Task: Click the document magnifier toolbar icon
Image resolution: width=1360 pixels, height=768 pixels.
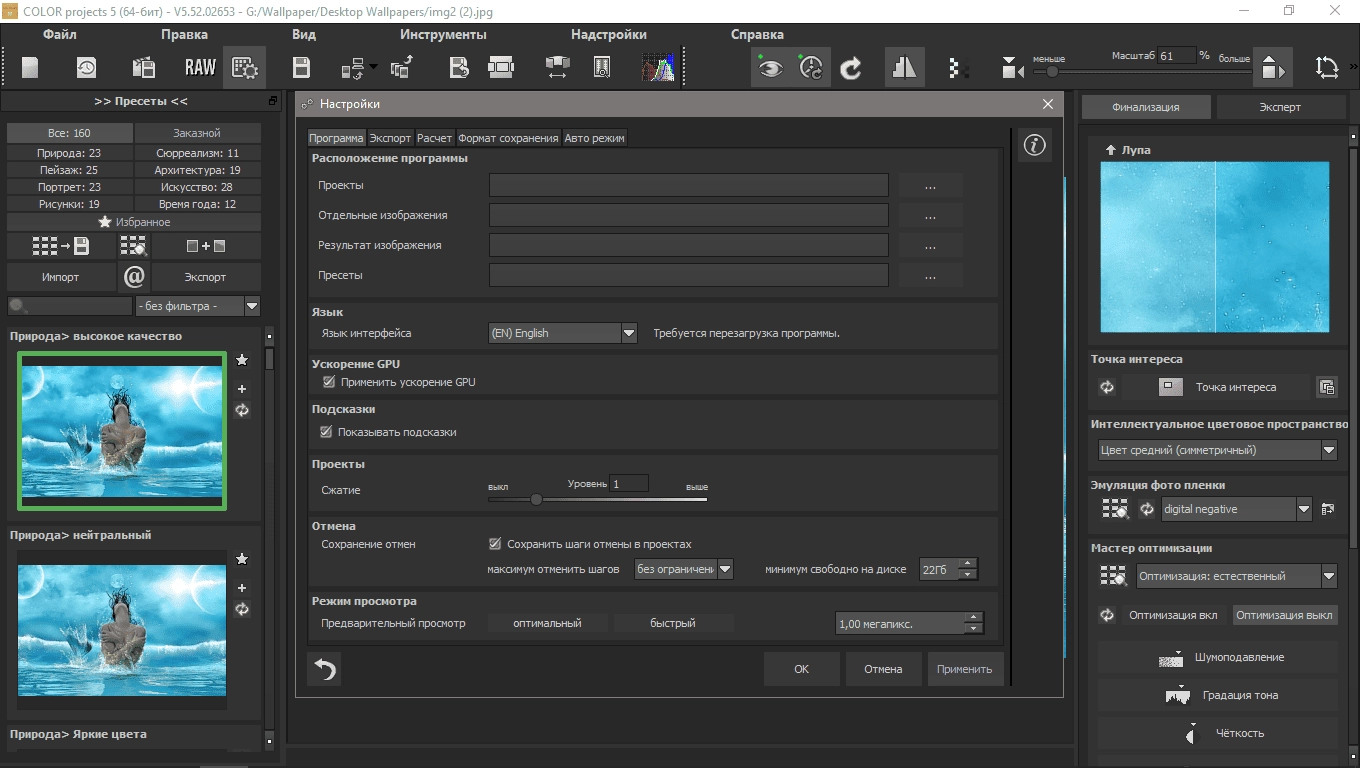Action: coord(602,67)
